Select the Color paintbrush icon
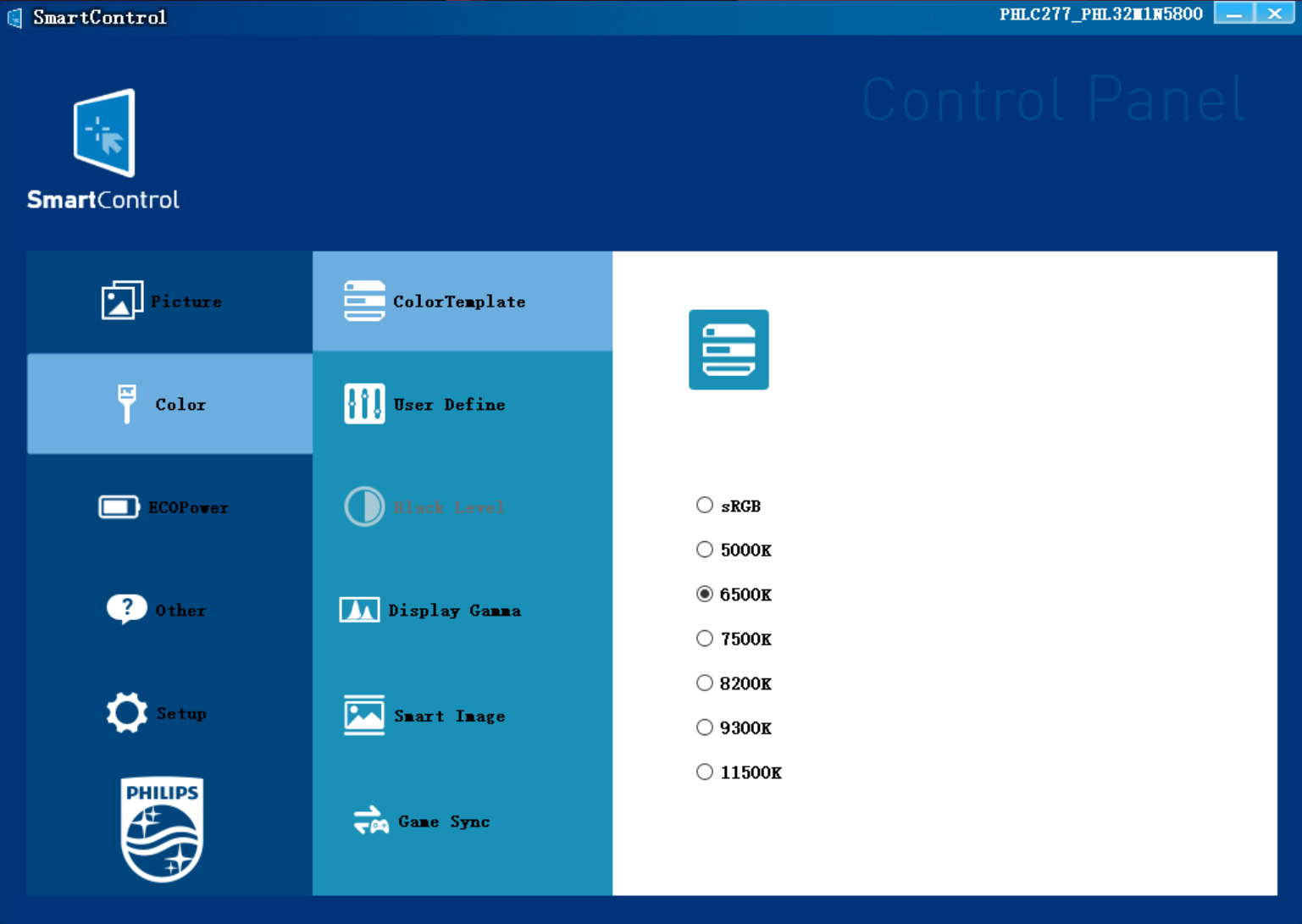Screen dimensions: 1302x924 127,404
